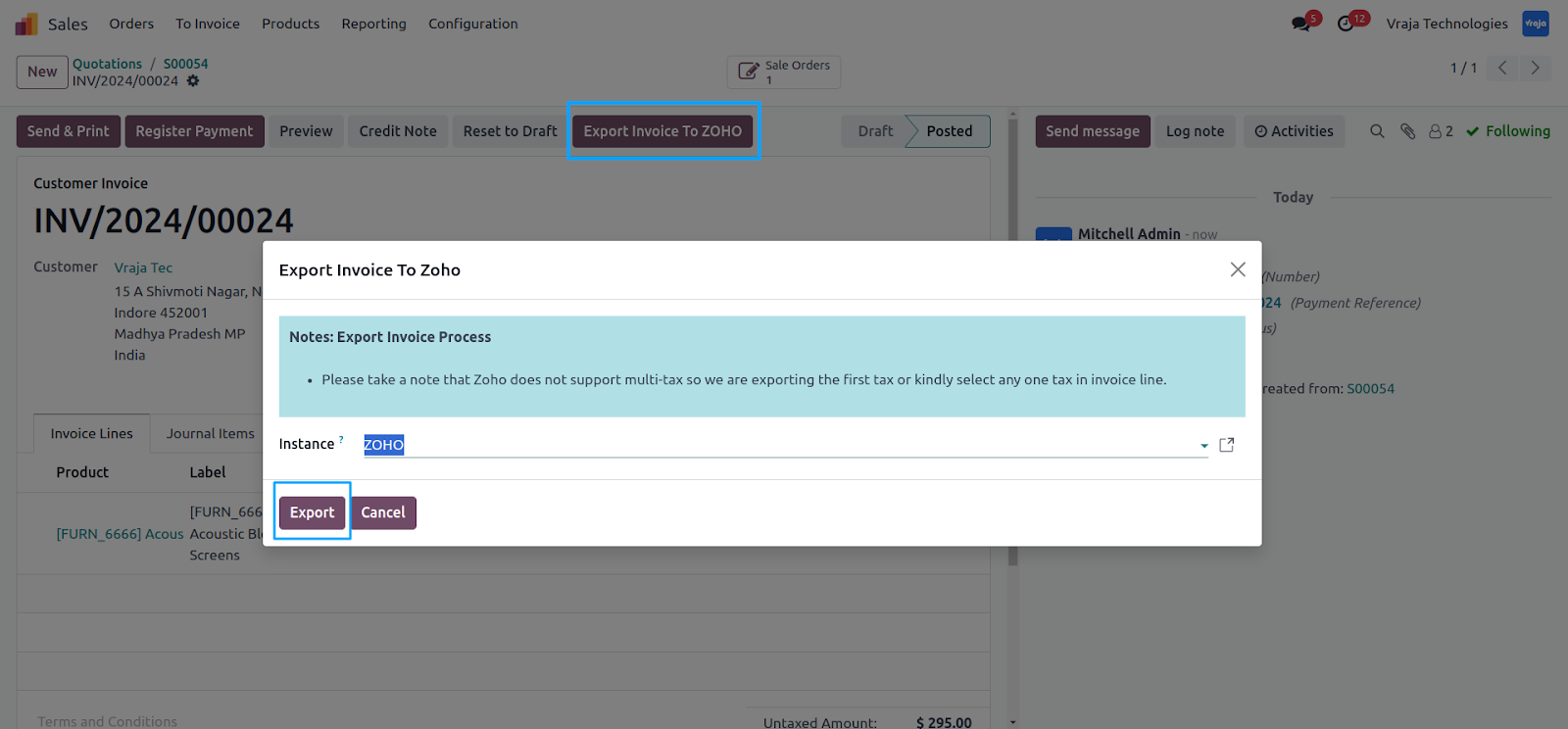Click the $ 295.00 untaxed amount

pos(944,722)
